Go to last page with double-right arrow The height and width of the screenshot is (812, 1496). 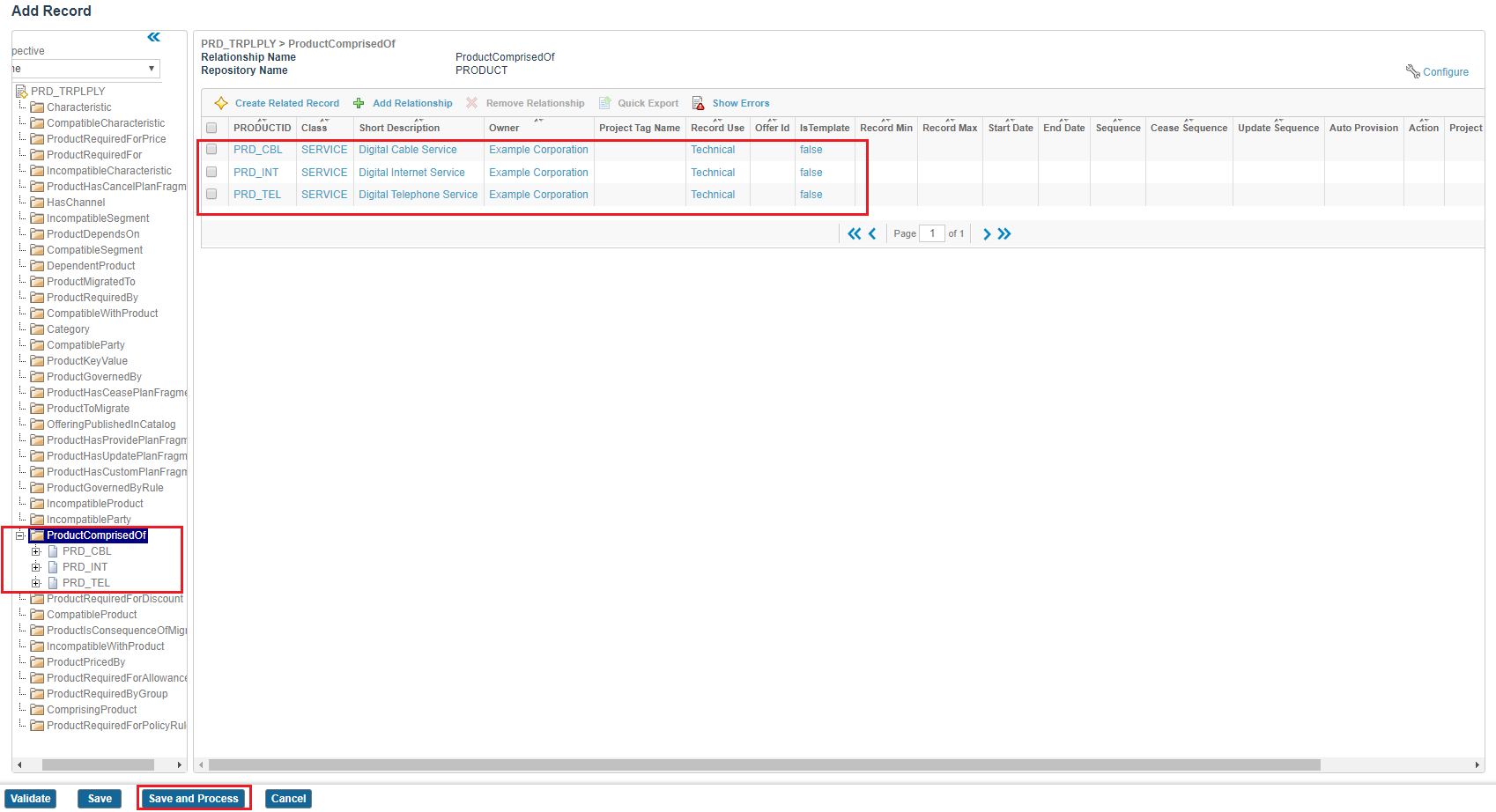pyautogui.click(x=1004, y=233)
